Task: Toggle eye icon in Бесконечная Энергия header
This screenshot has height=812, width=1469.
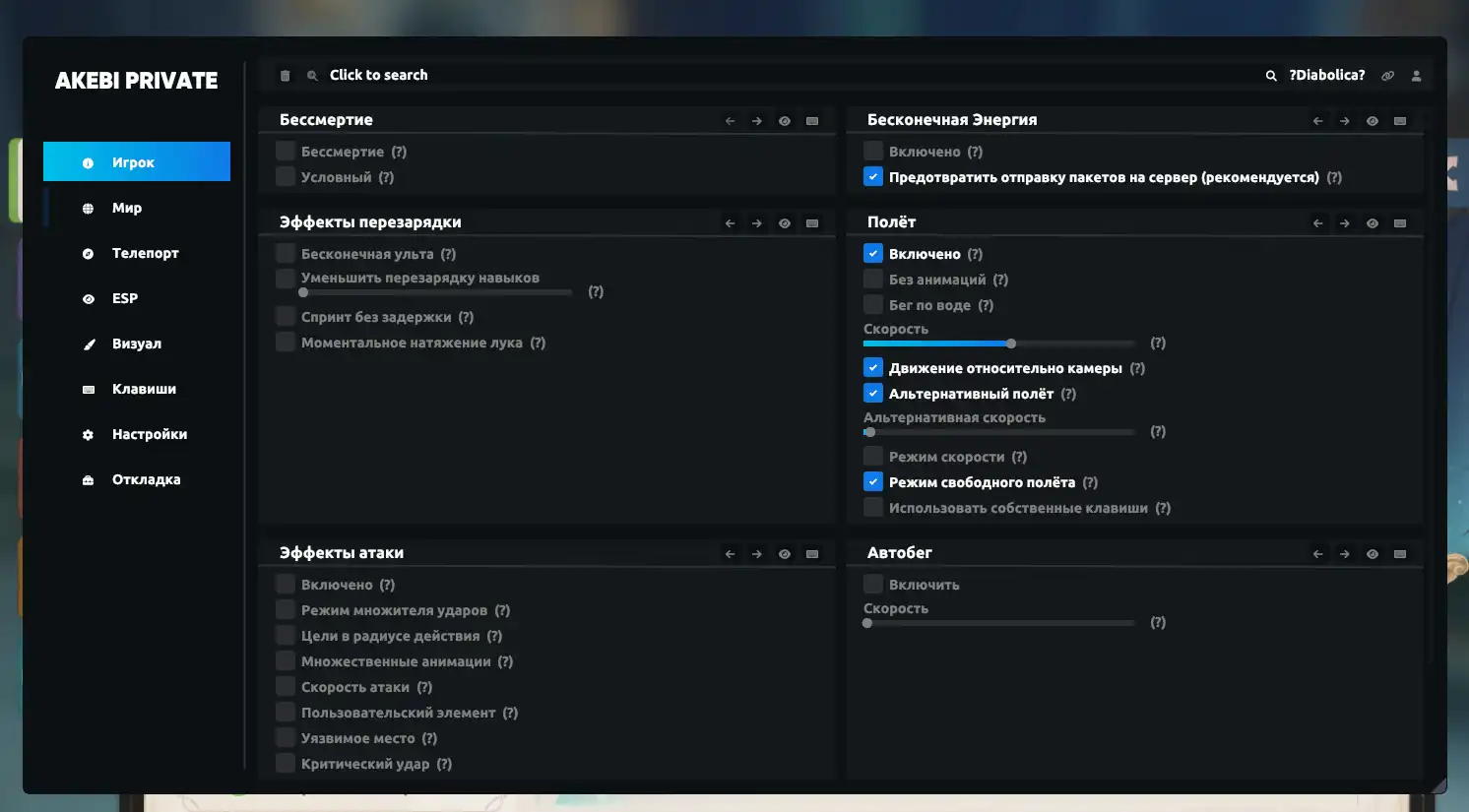Action: pos(1372,121)
